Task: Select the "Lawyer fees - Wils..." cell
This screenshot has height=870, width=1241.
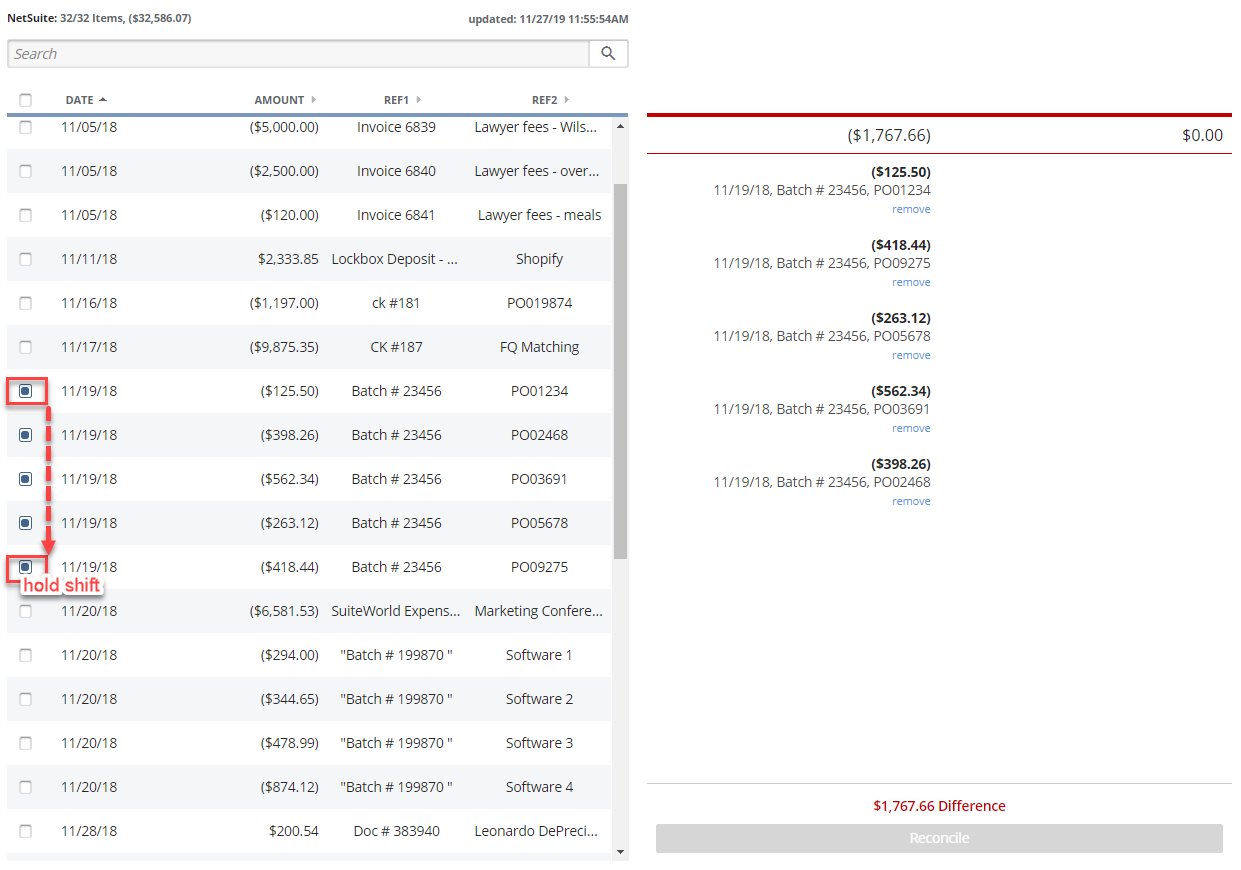Action: click(536, 127)
